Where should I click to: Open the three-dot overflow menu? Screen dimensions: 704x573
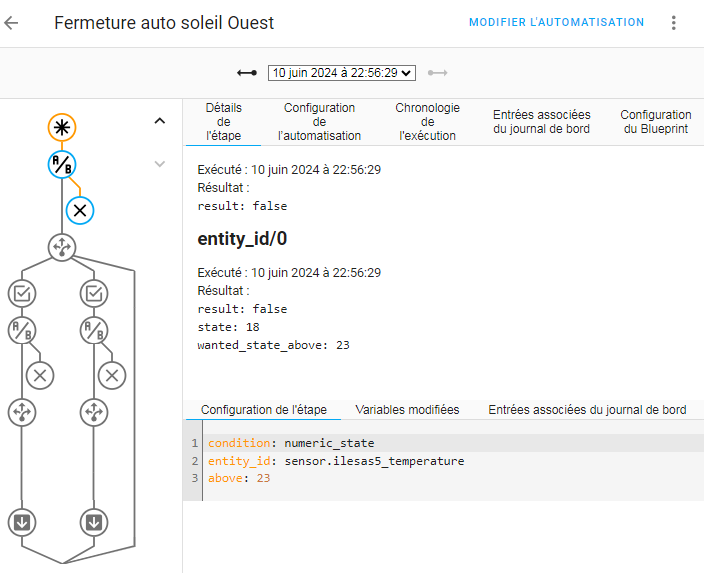(673, 23)
